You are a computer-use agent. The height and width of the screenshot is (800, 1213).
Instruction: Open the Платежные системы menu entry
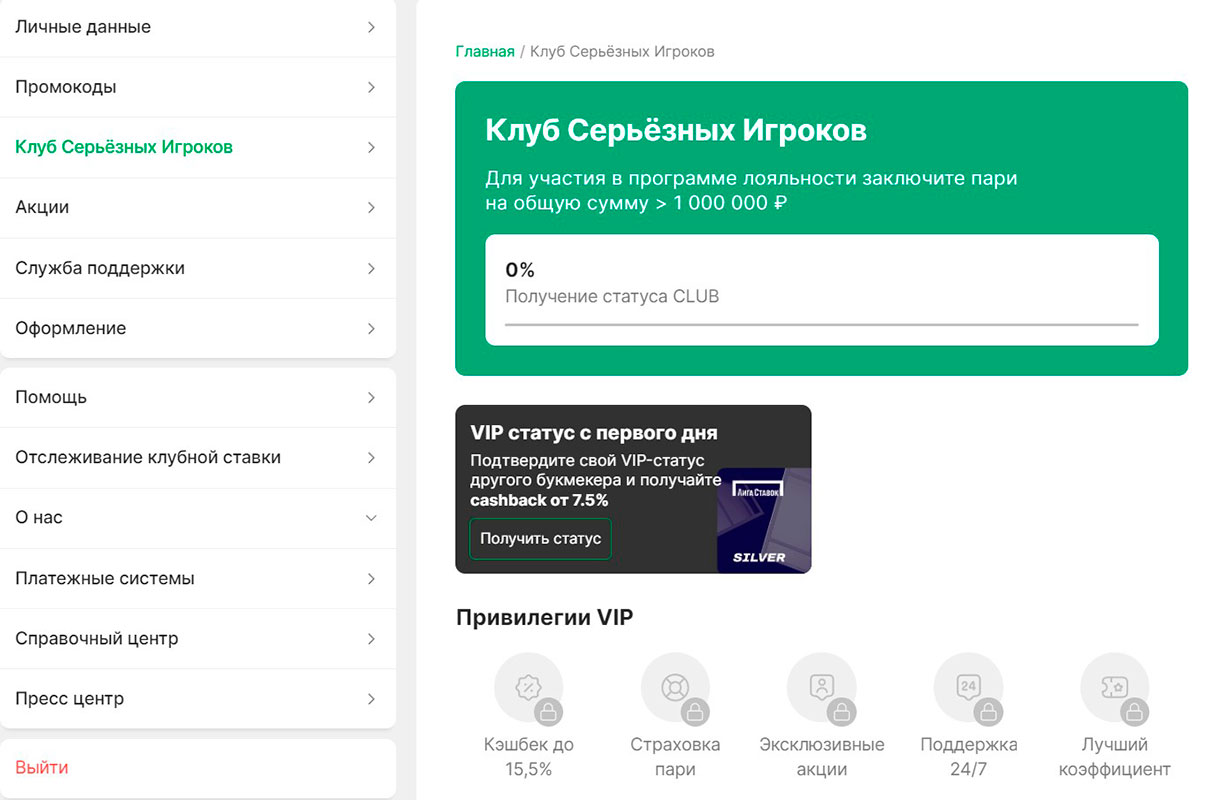click(x=197, y=578)
